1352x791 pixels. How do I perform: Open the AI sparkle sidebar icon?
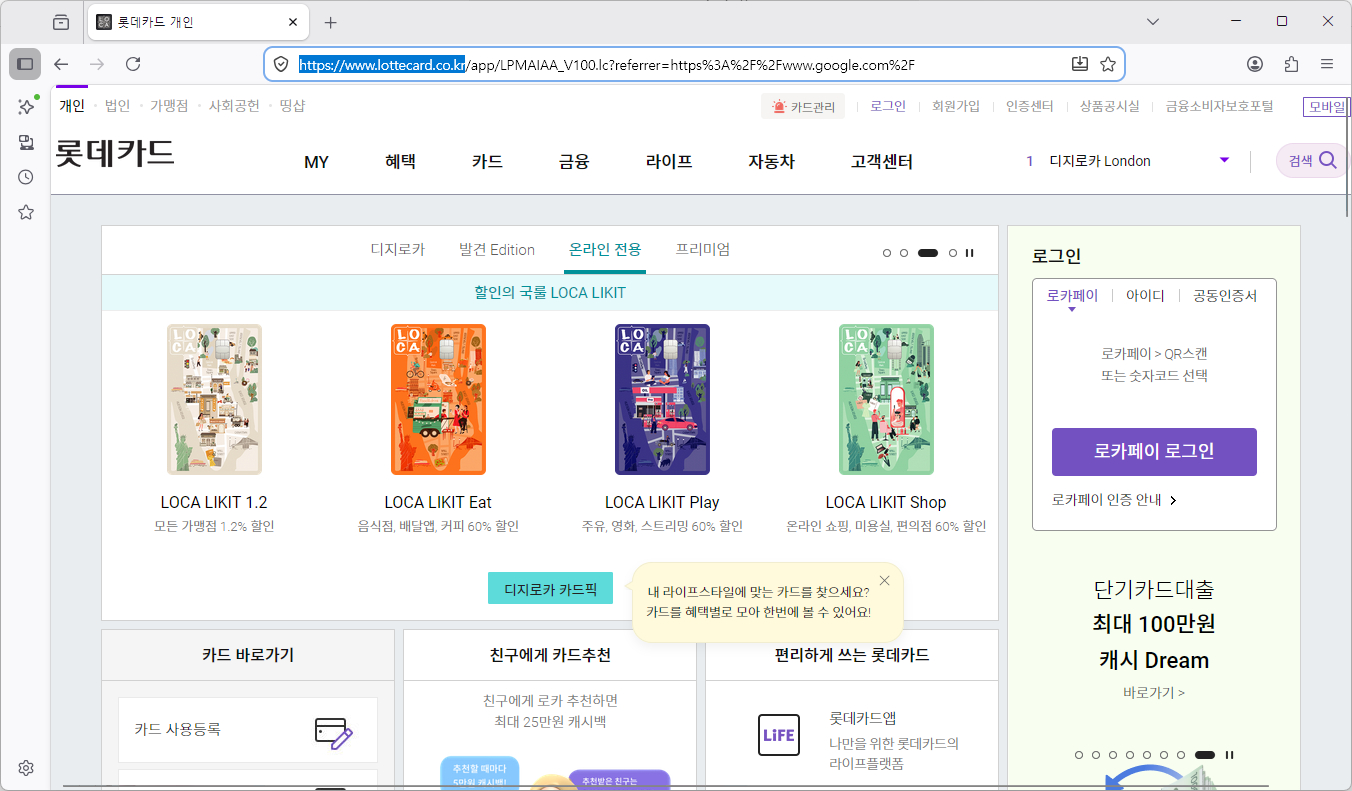point(26,106)
